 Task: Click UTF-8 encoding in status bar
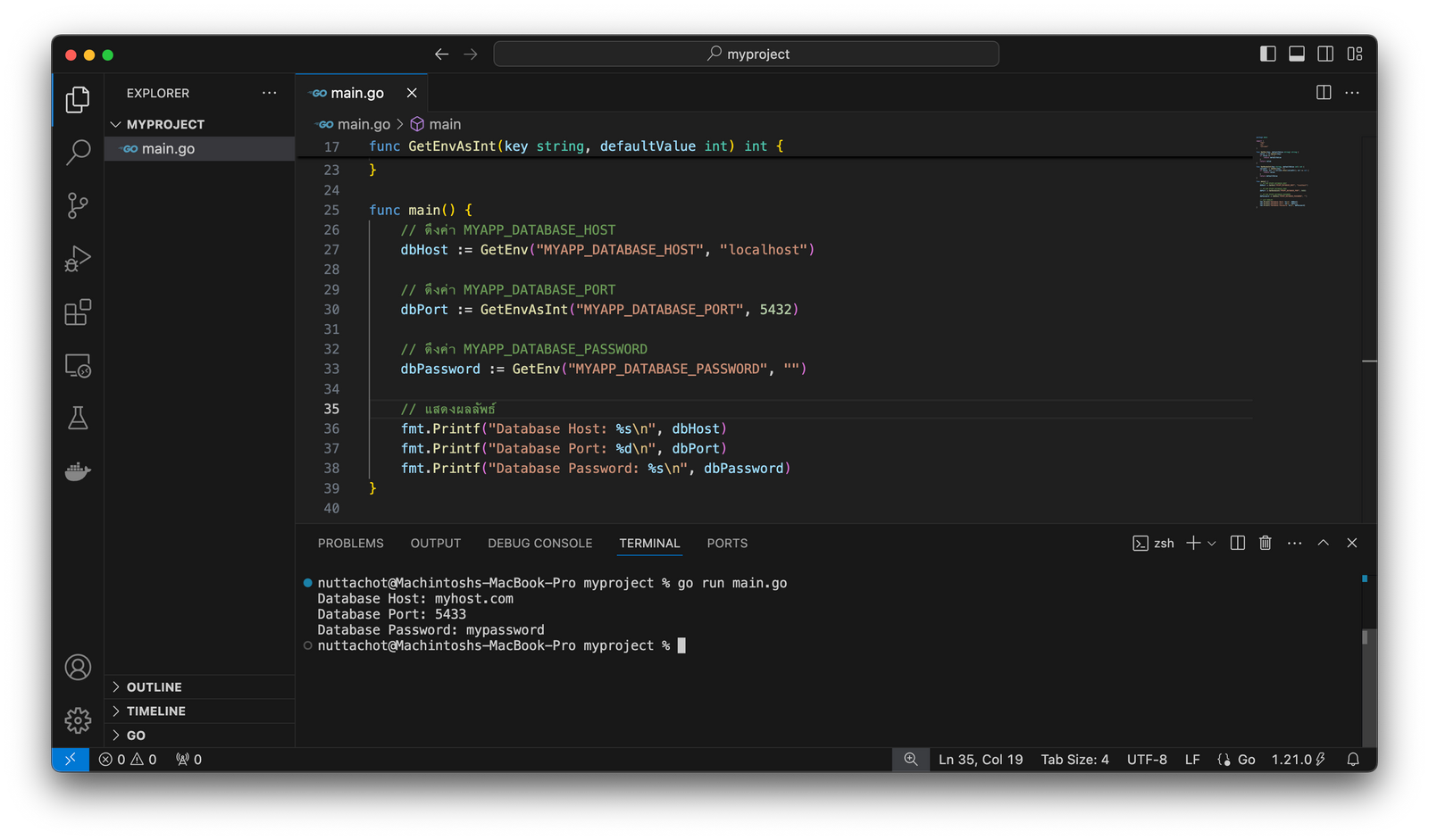(x=1146, y=759)
